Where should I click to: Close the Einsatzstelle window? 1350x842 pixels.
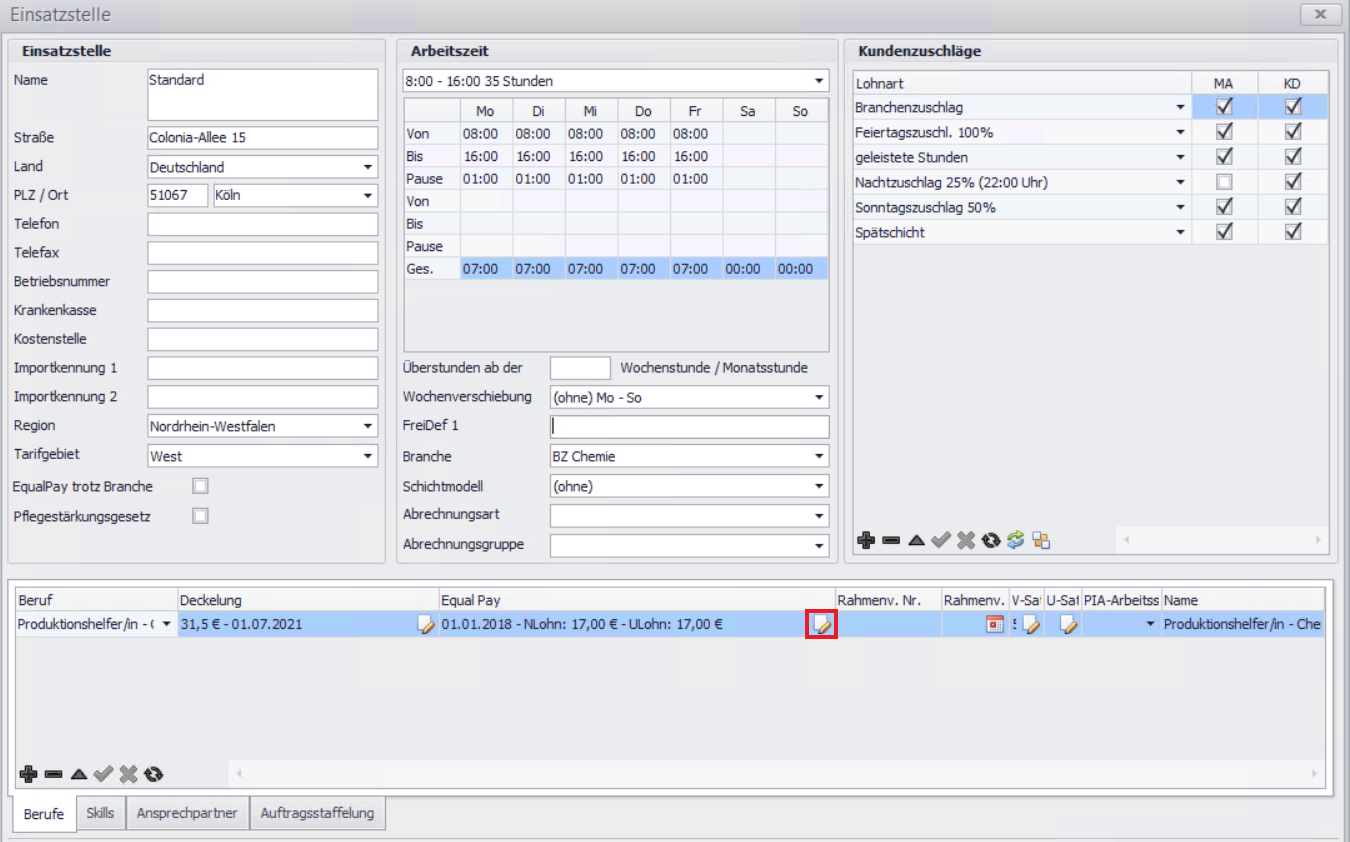pos(1320,14)
